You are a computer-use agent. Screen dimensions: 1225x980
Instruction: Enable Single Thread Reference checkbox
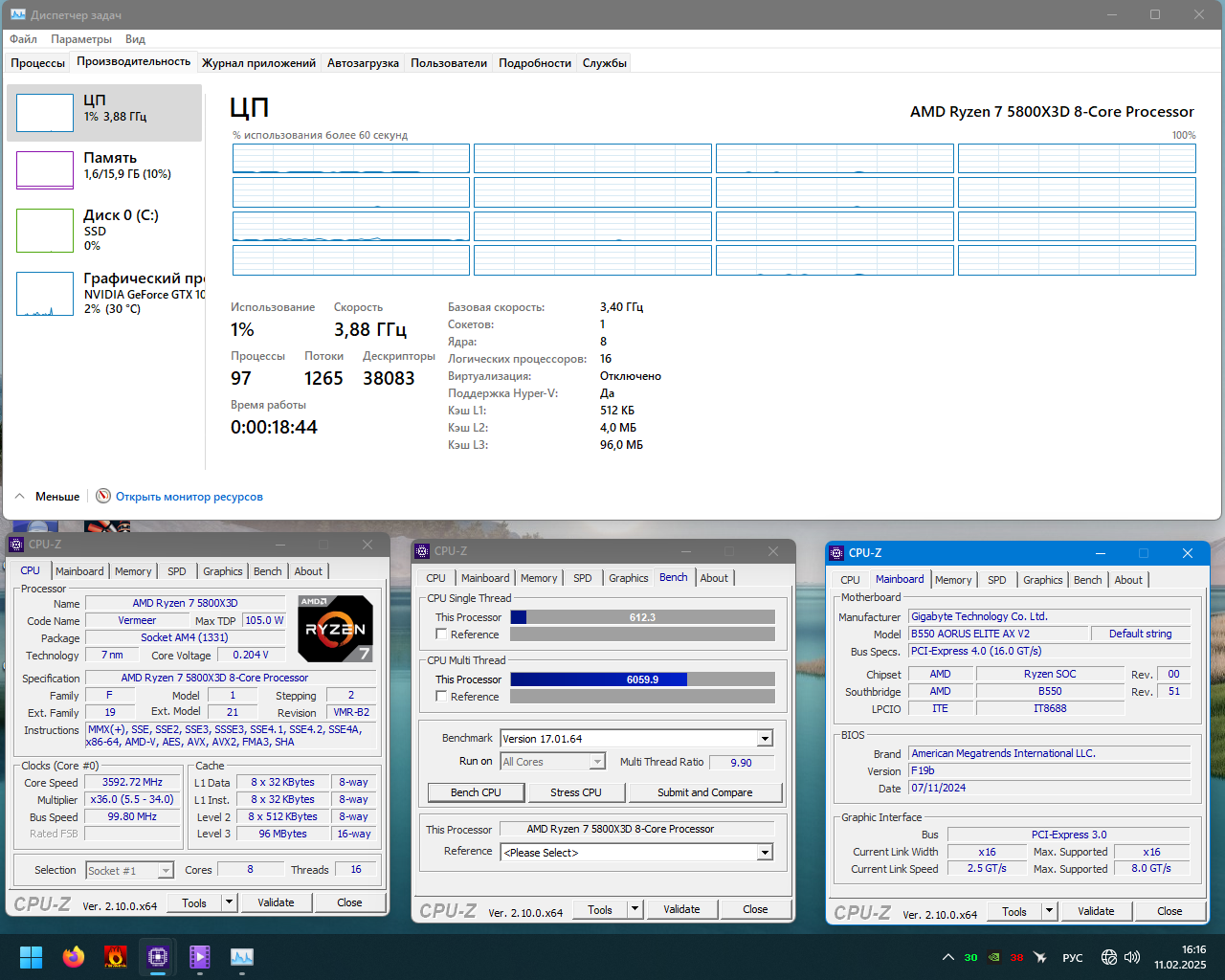(441, 634)
